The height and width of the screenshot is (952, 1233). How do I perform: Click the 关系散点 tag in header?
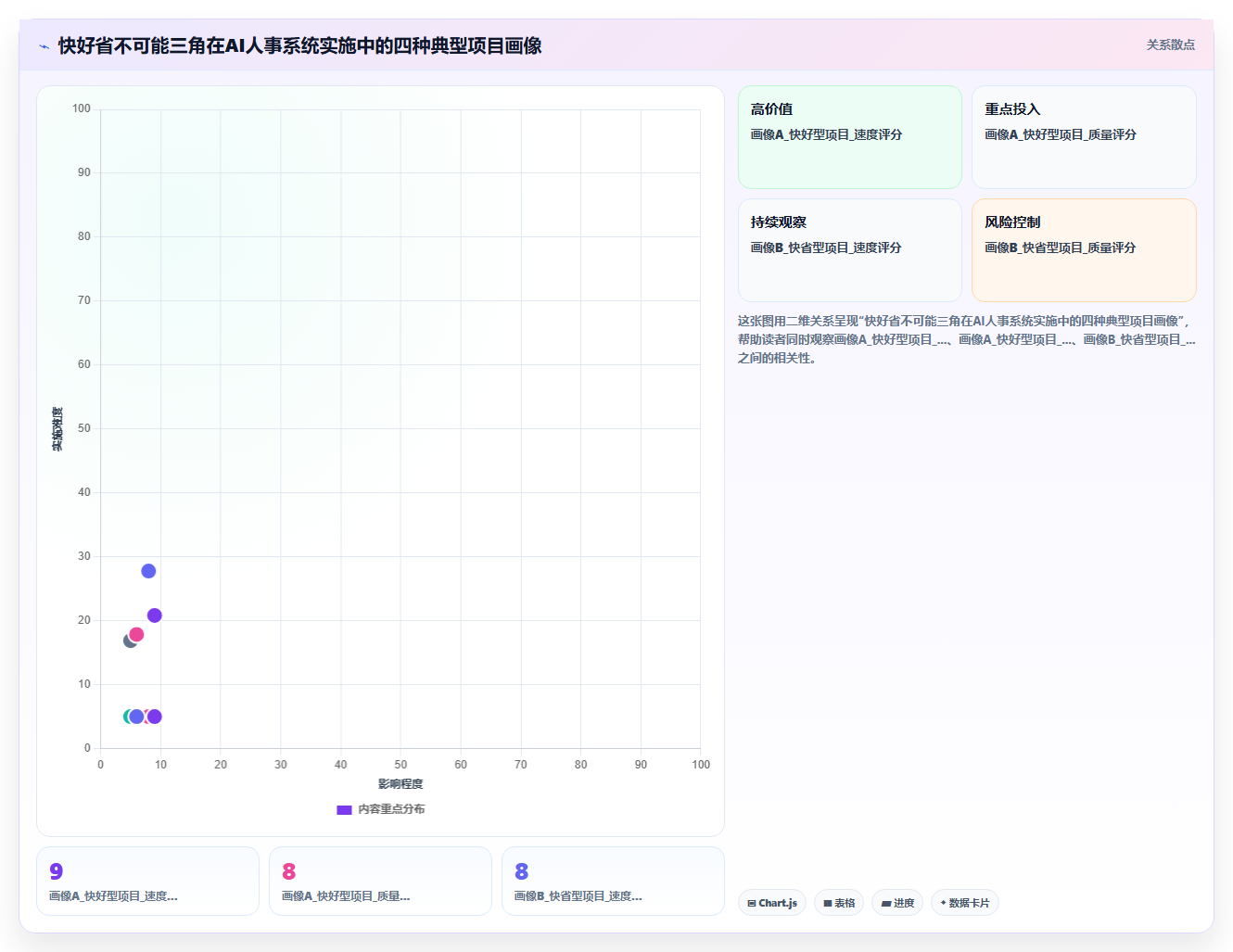tap(1170, 44)
